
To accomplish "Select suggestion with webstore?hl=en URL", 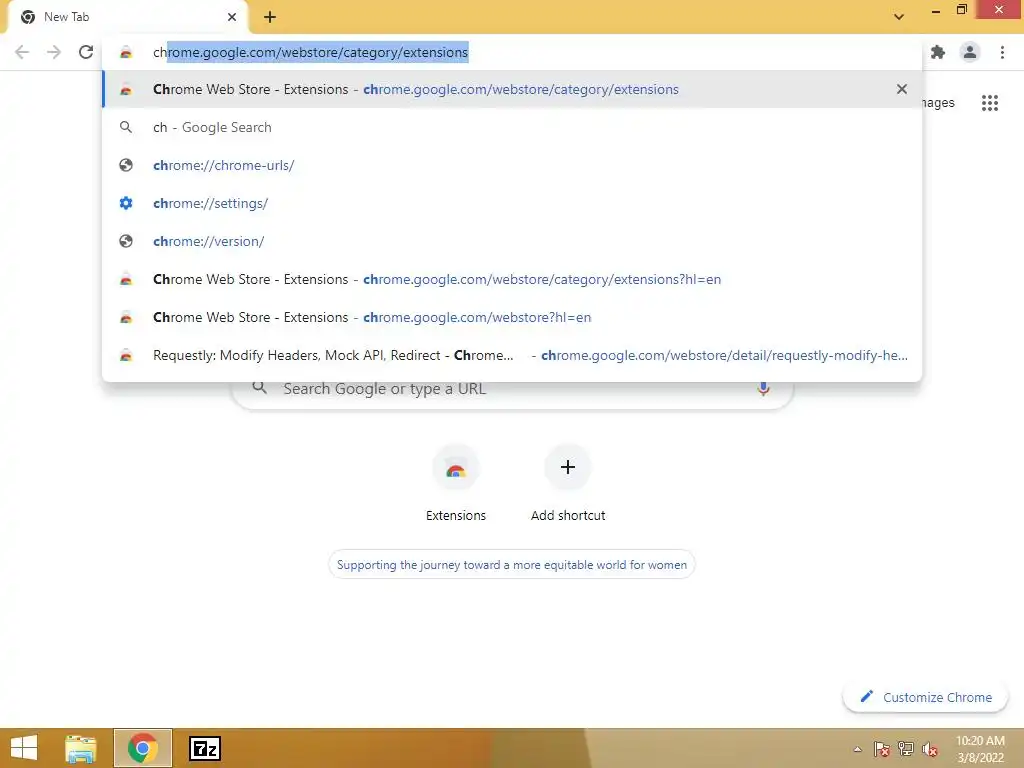I will coord(512,317).
